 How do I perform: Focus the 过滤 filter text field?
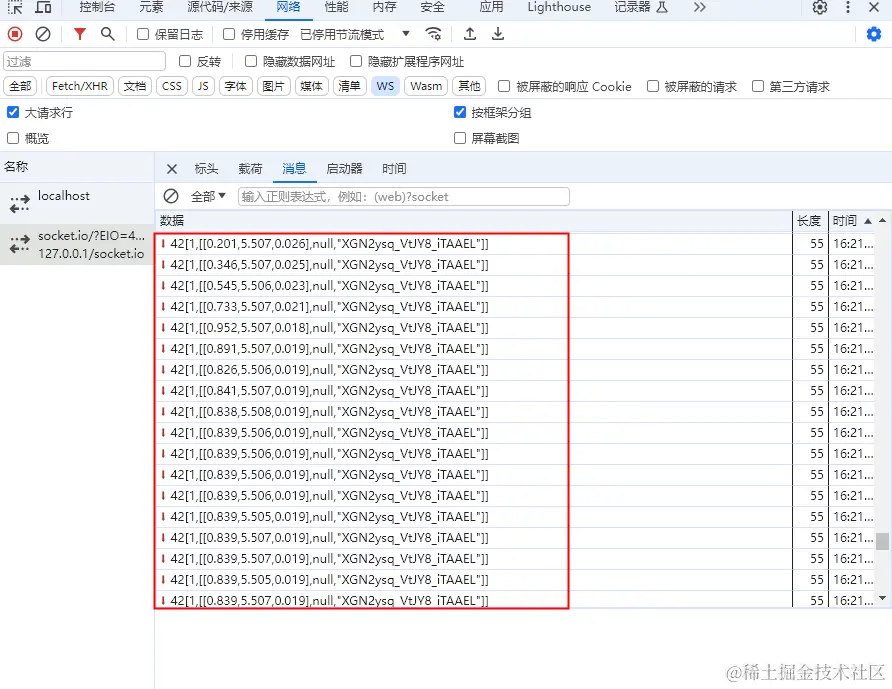[84, 61]
